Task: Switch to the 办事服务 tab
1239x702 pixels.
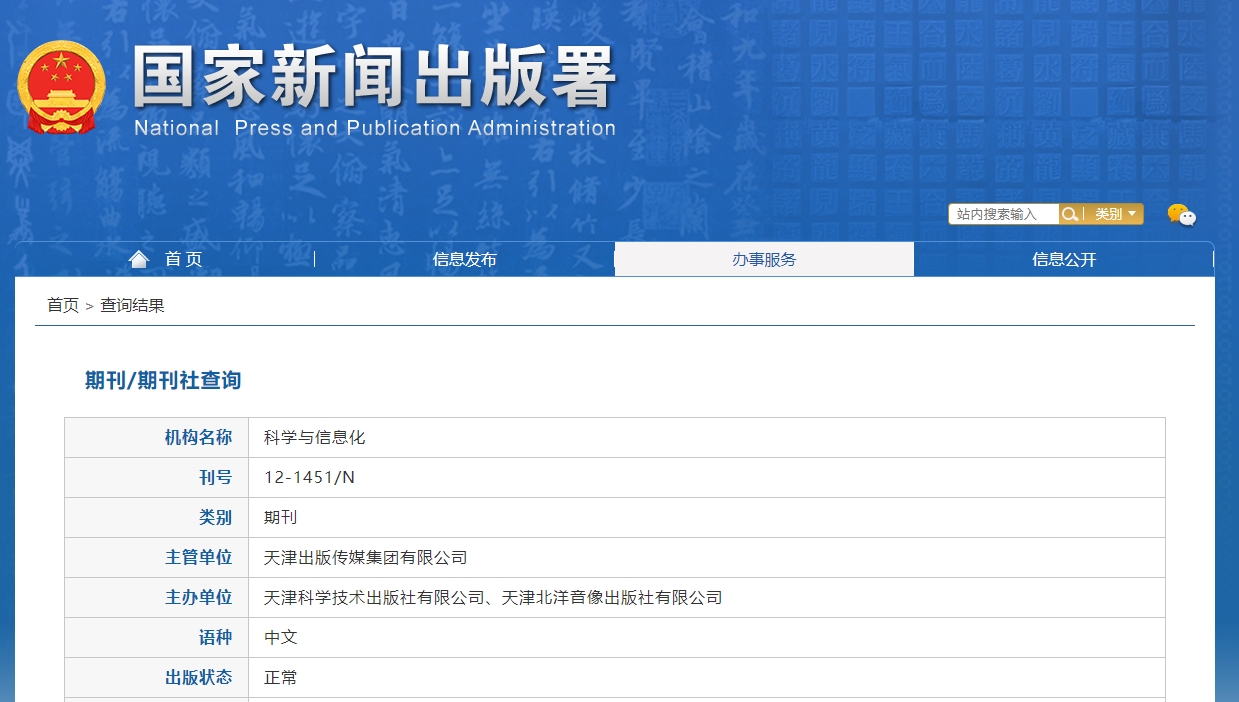Action: pos(764,260)
